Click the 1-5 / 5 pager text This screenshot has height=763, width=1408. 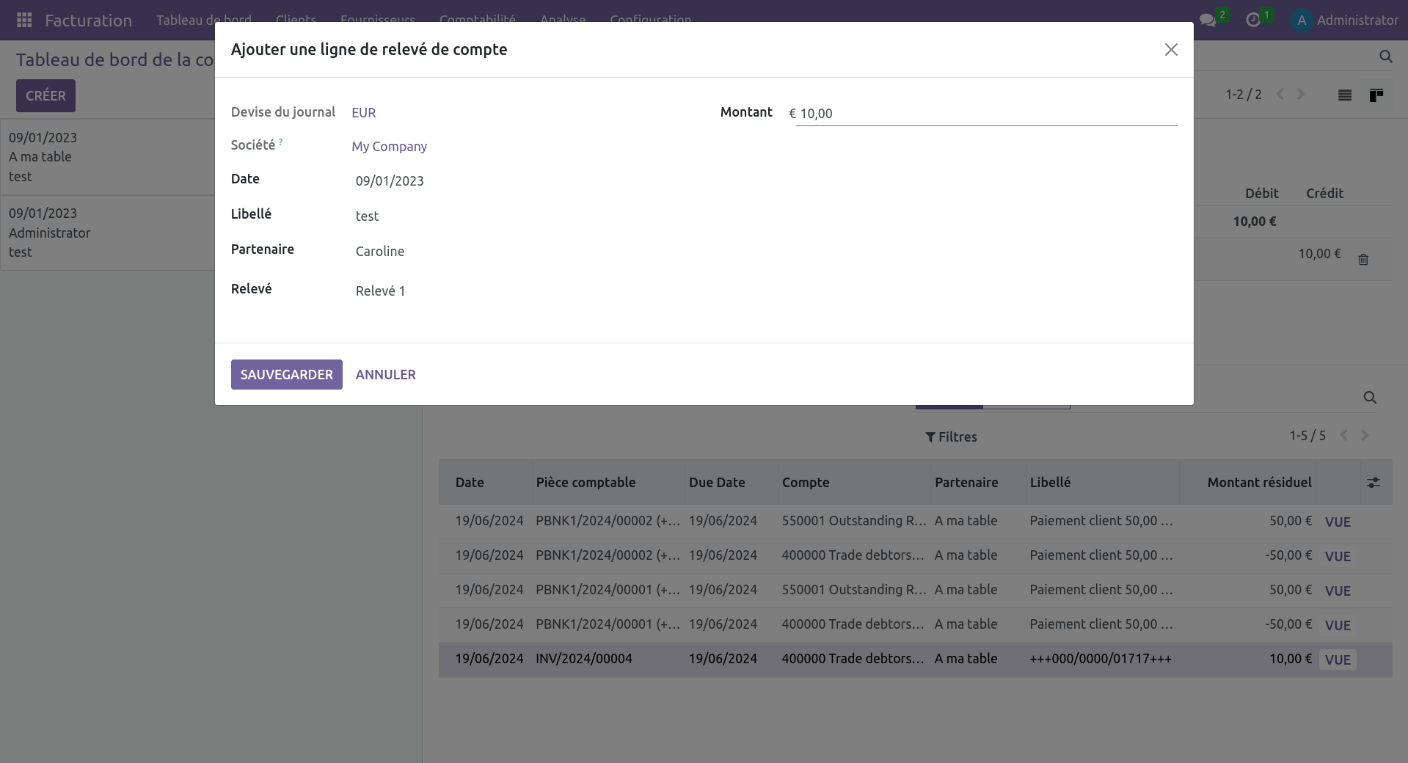tap(1308, 436)
